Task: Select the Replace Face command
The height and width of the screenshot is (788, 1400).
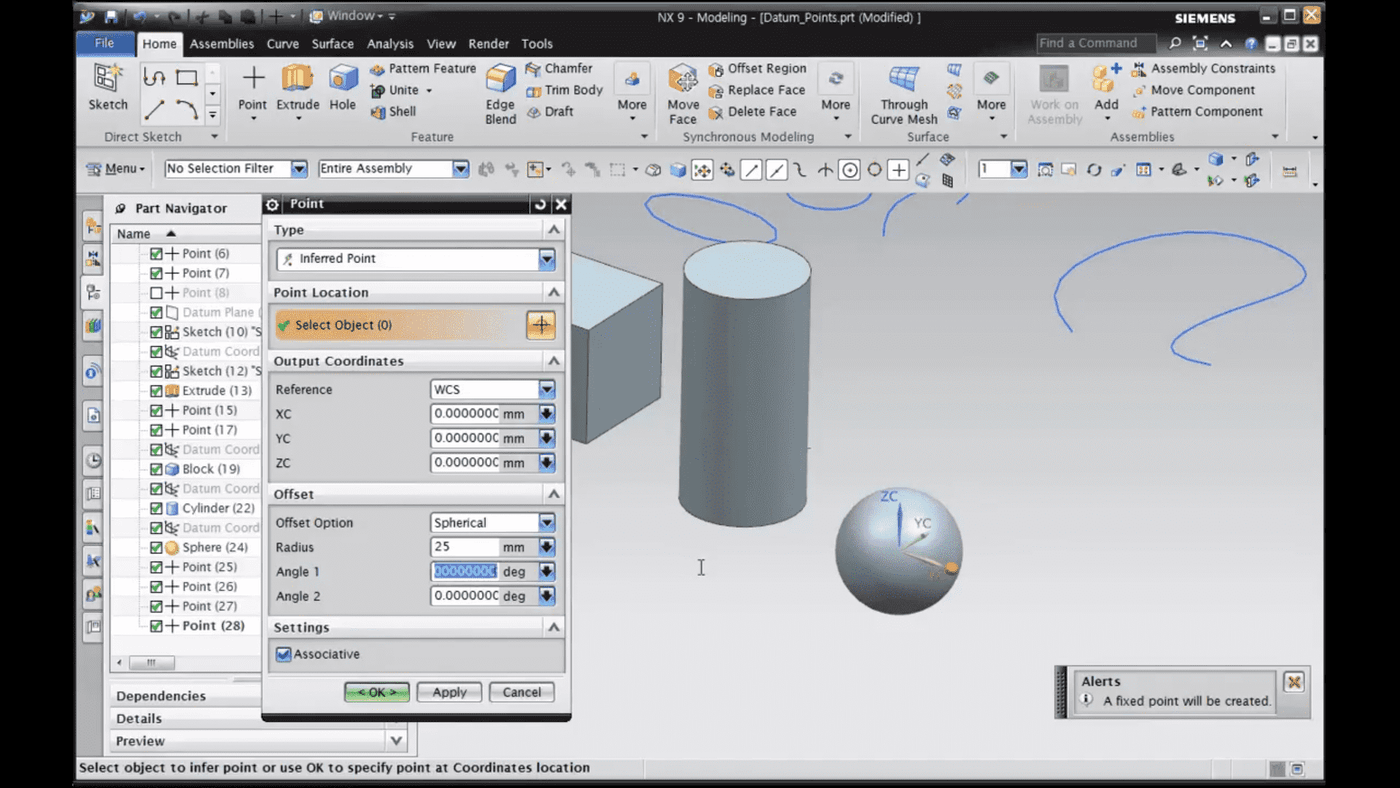Action: (756, 90)
